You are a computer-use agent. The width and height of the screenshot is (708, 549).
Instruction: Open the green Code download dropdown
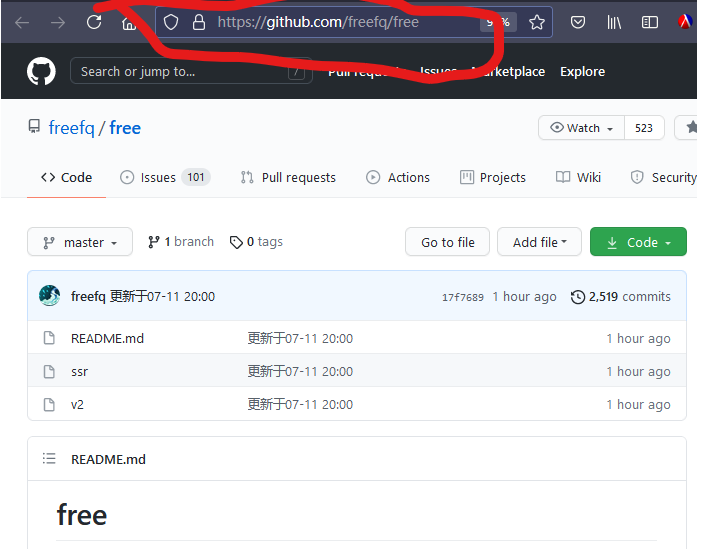(x=638, y=242)
